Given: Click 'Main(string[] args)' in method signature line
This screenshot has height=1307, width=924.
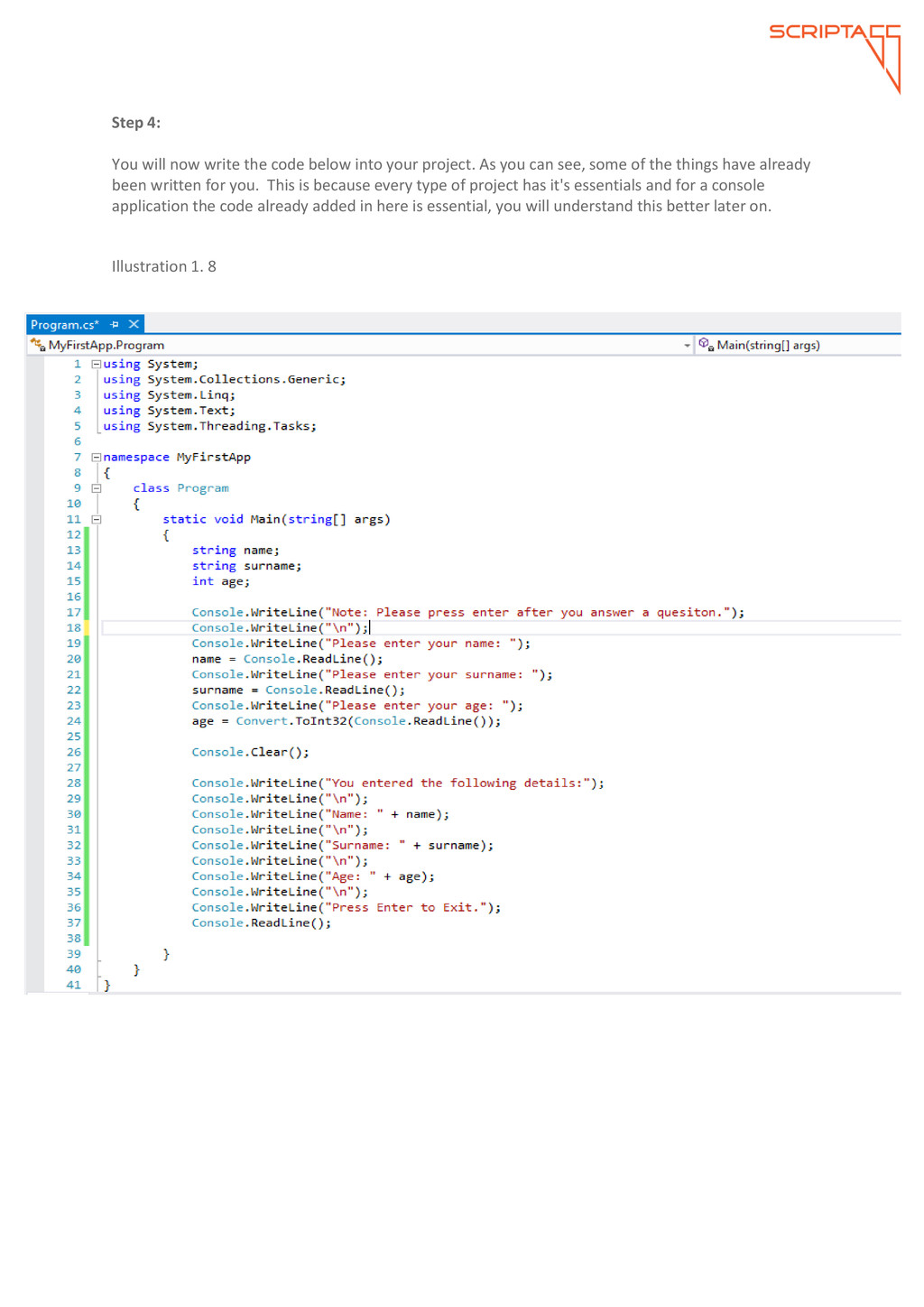Looking at the screenshot, I should click(x=320, y=520).
